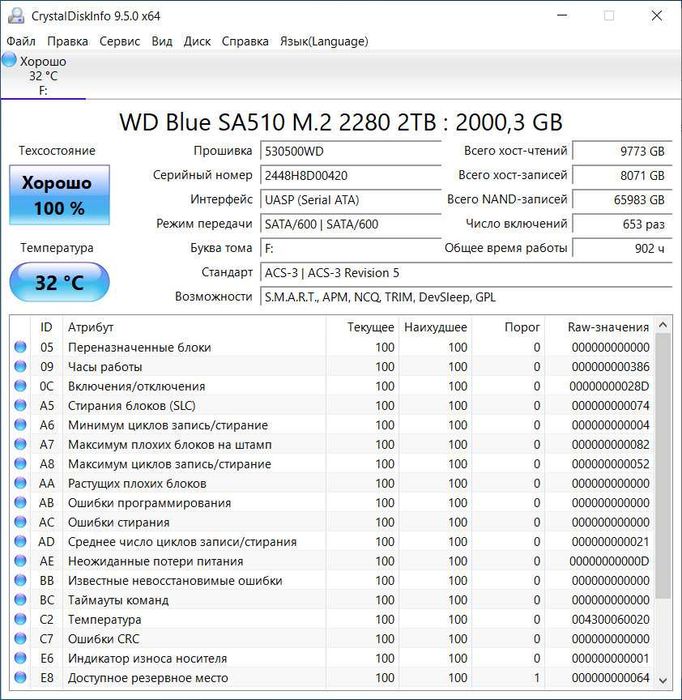Click status icon of row AE Неожиданные потери питания
The image size is (682, 700).
pyautogui.click(x=21, y=560)
